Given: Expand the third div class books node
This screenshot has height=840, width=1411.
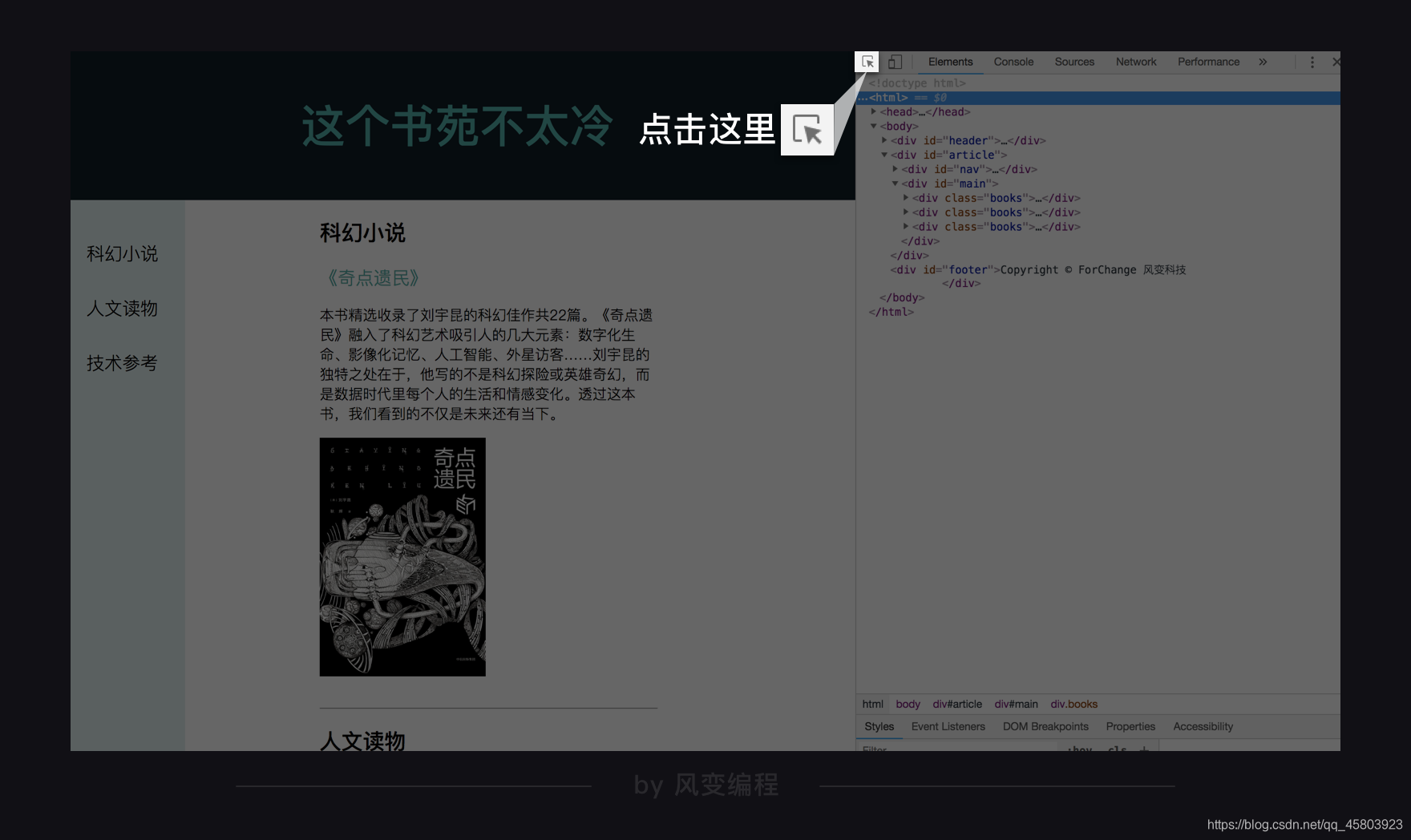Looking at the screenshot, I should pyautogui.click(x=906, y=226).
